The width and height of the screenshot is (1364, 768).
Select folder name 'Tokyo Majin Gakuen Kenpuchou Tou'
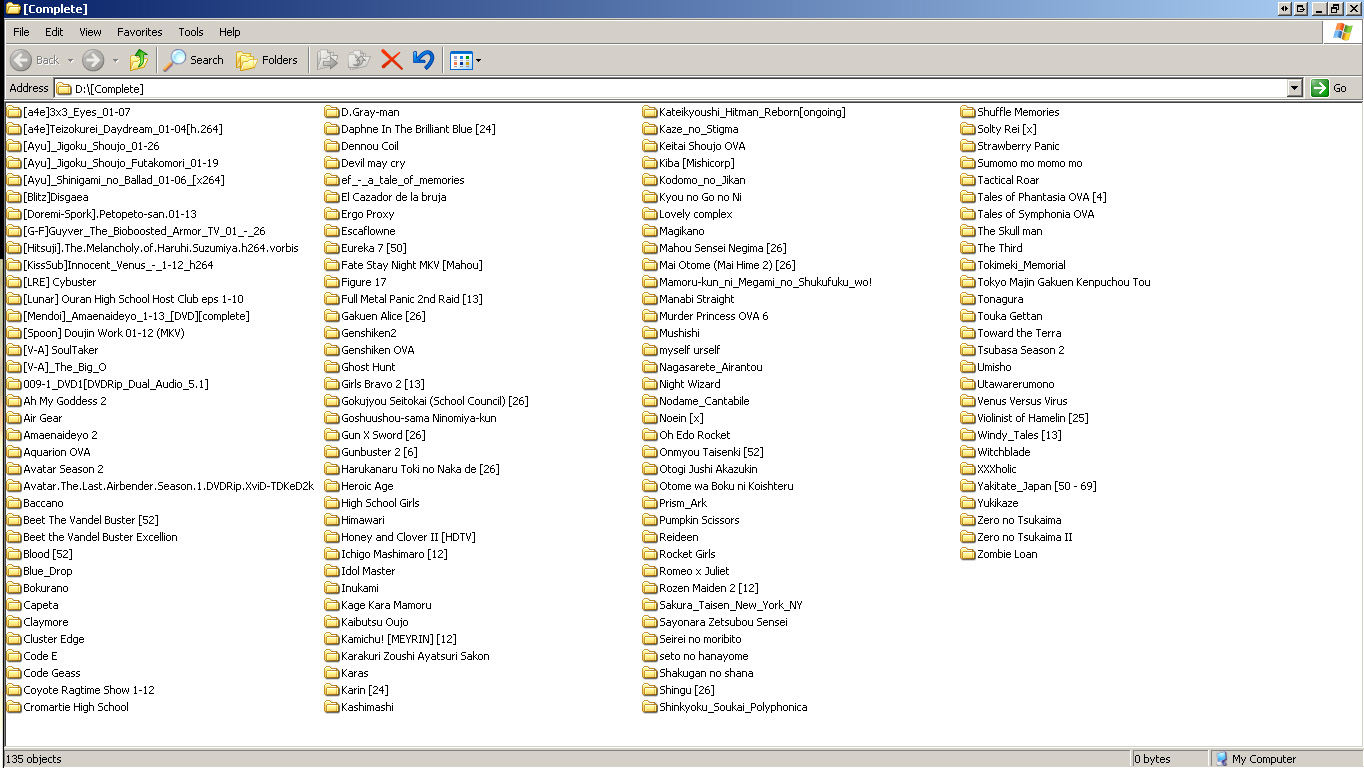pos(1064,282)
